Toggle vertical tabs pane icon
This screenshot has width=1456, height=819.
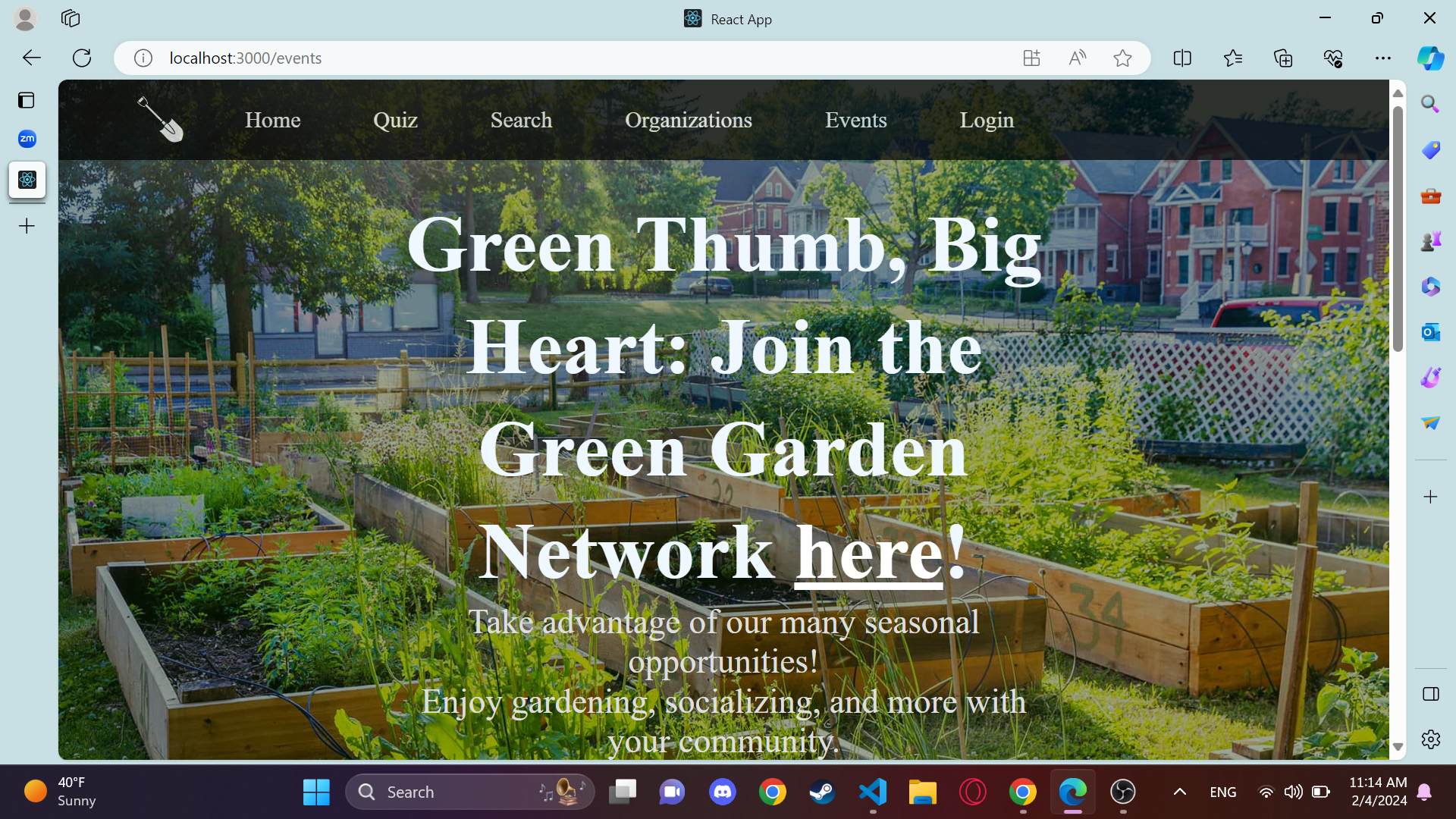pos(27,100)
